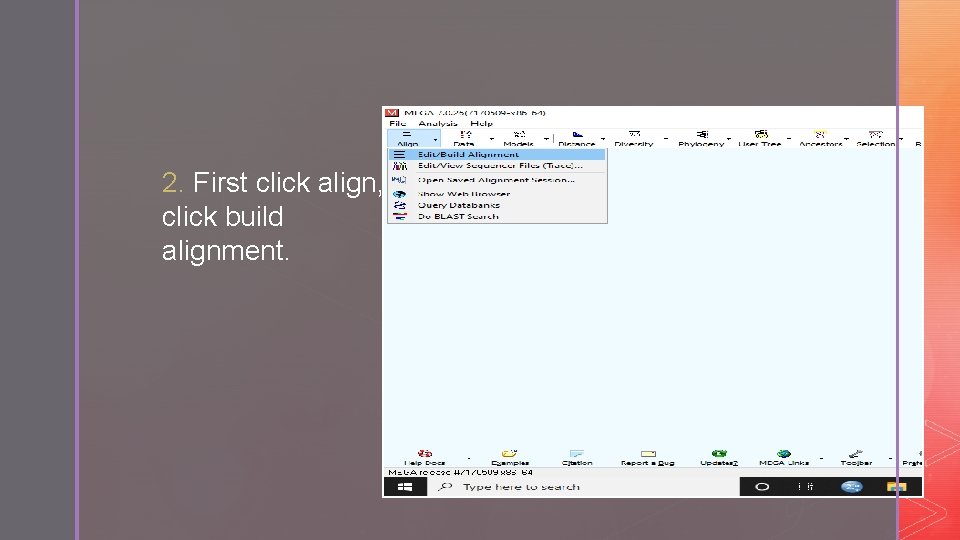Click the Windows search box
This screenshot has width=960, height=540.
pyautogui.click(x=583, y=487)
